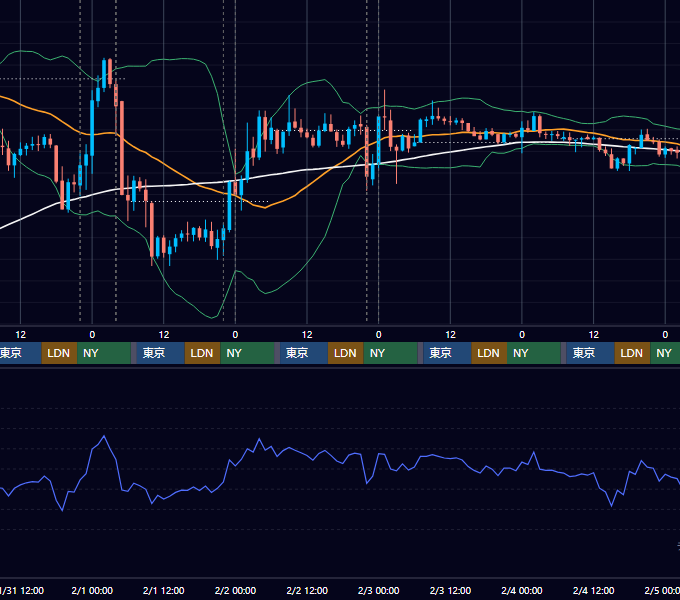Click the 2/1 00:00 date label
680x600 pixels.
[x=92, y=590]
